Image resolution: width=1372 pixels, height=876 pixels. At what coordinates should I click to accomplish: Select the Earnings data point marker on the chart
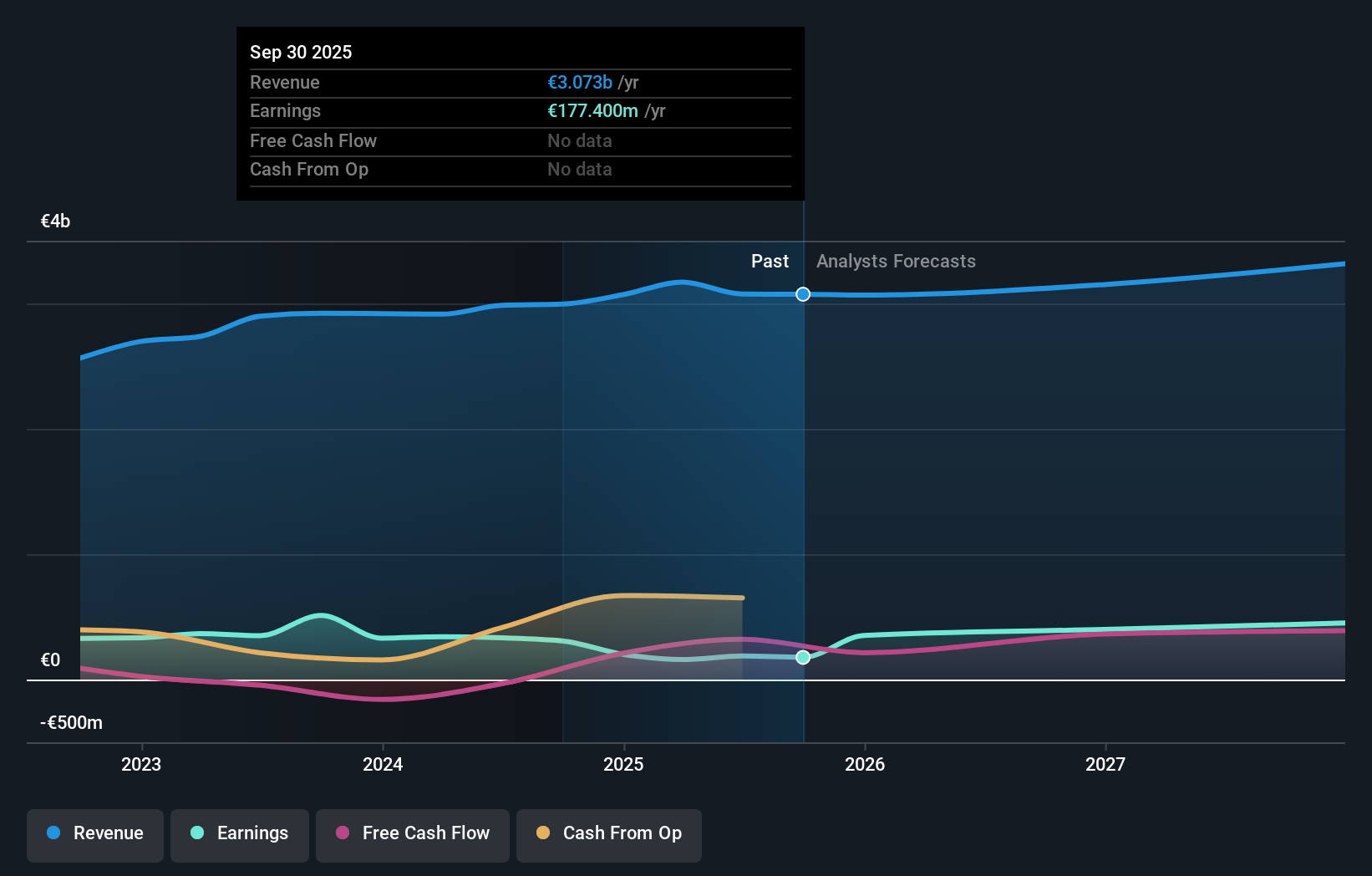pyautogui.click(x=802, y=658)
